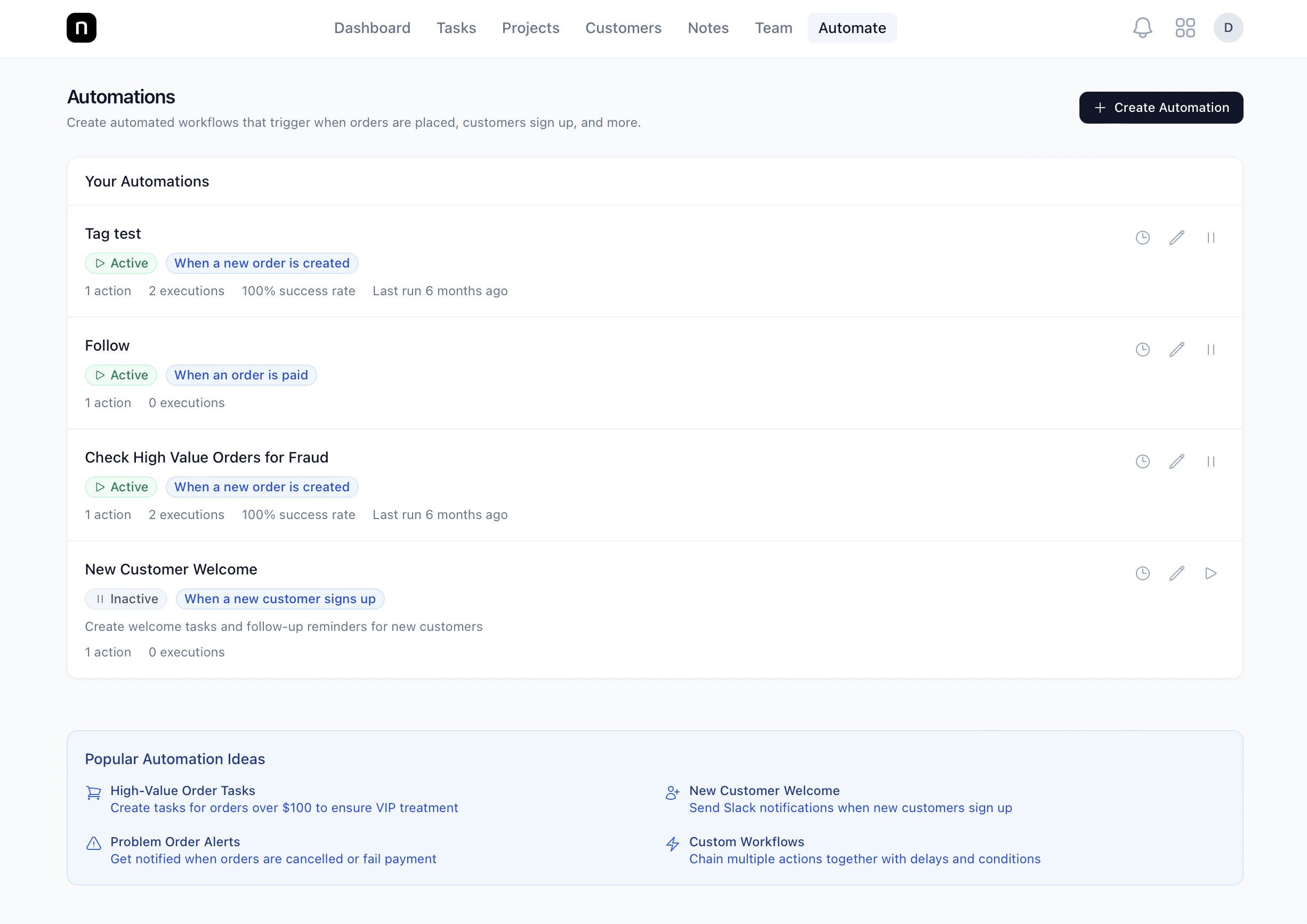This screenshot has width=1307, height=924.
Task: Click 'Chain multiple actions together' description
Action: [865, 859]
